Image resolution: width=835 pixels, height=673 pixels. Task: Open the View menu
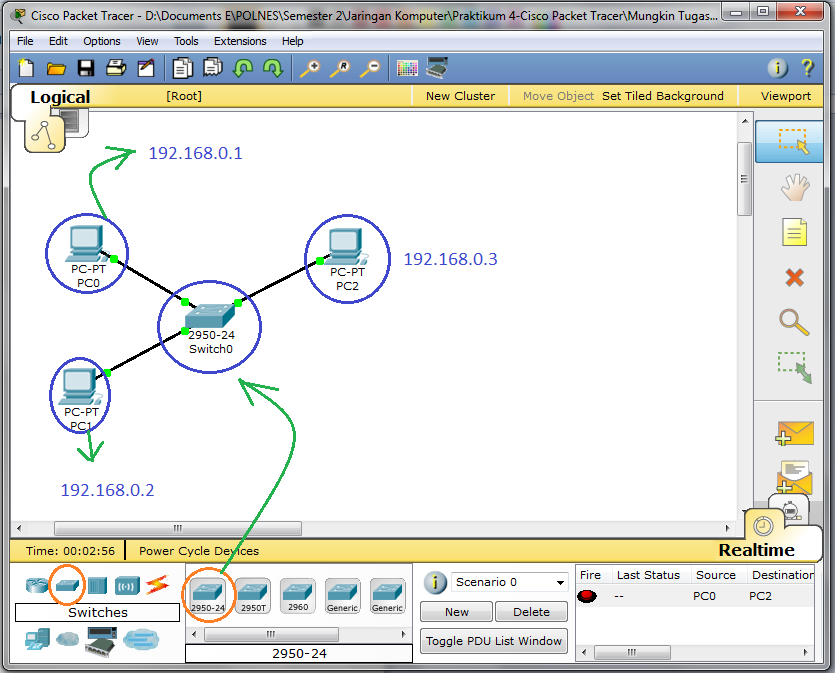147,41
